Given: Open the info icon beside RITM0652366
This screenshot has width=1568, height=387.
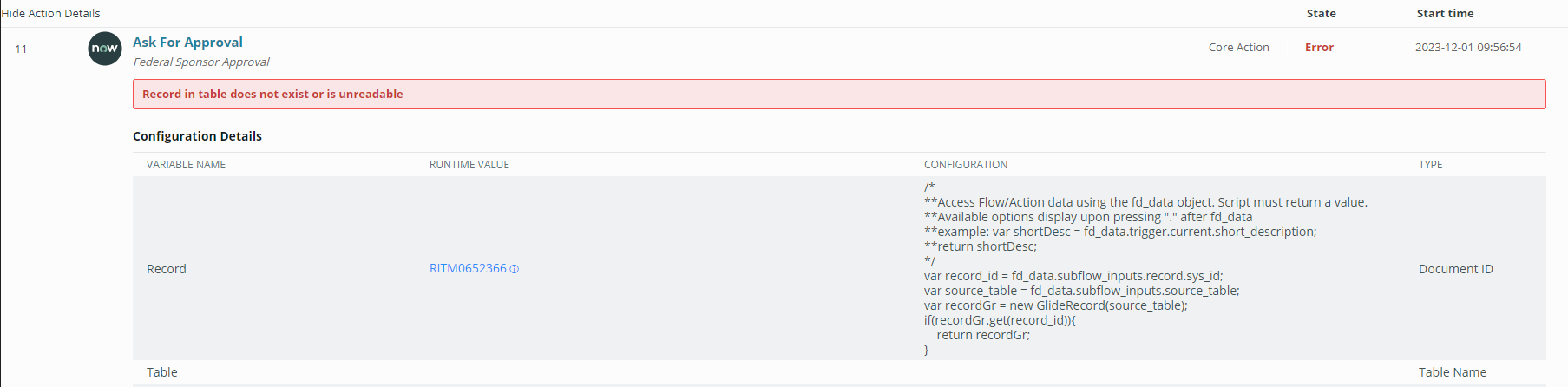Looking at the screenshot, I should [x=515, y=269].
